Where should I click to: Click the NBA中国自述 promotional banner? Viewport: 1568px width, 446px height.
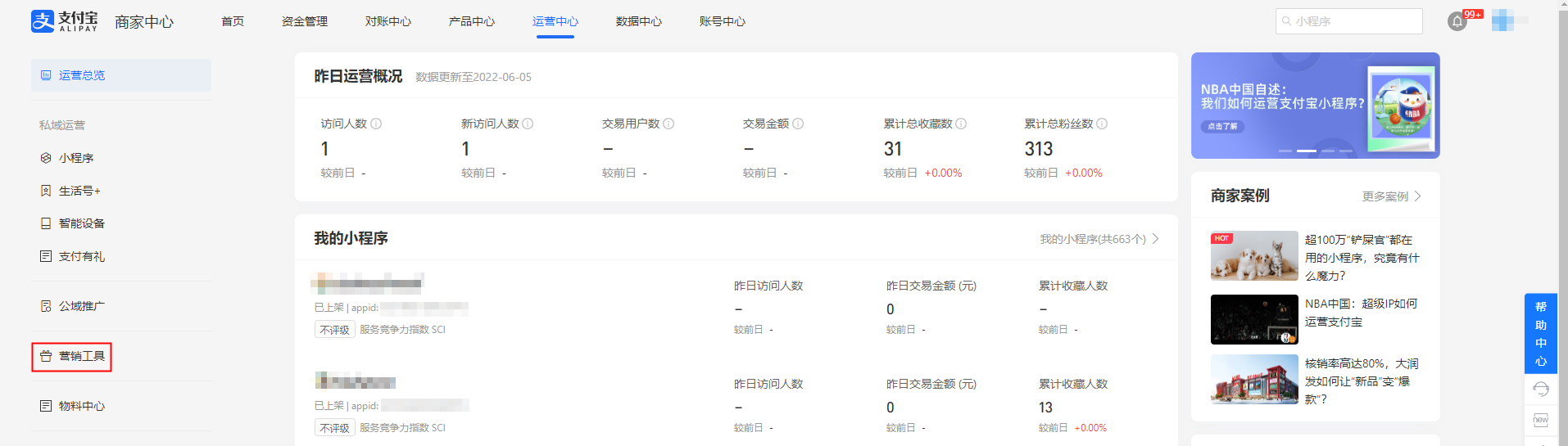tap(1316, 106)
